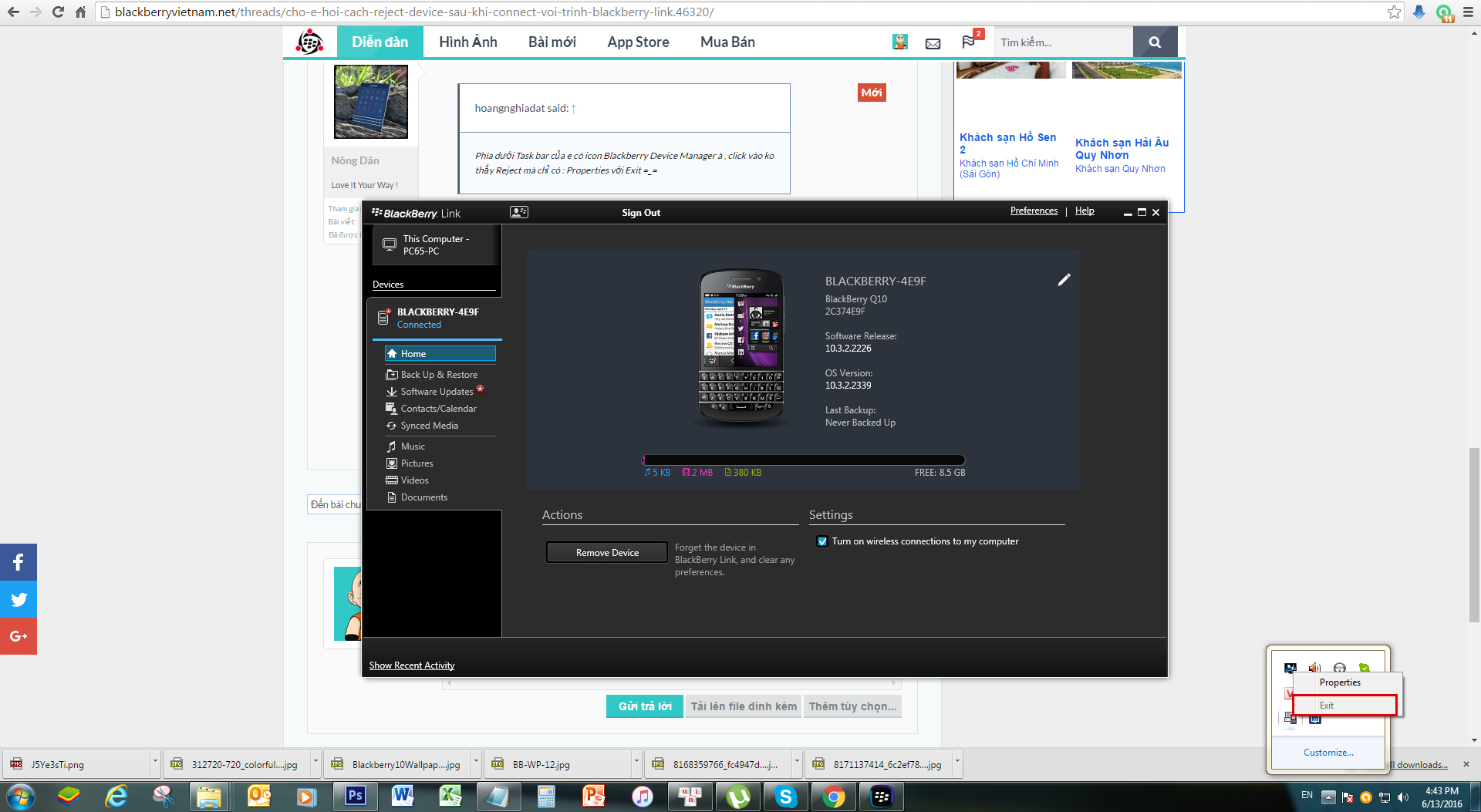
Task: Open uTorrent from the taskbar
Action: coord(738,796)
